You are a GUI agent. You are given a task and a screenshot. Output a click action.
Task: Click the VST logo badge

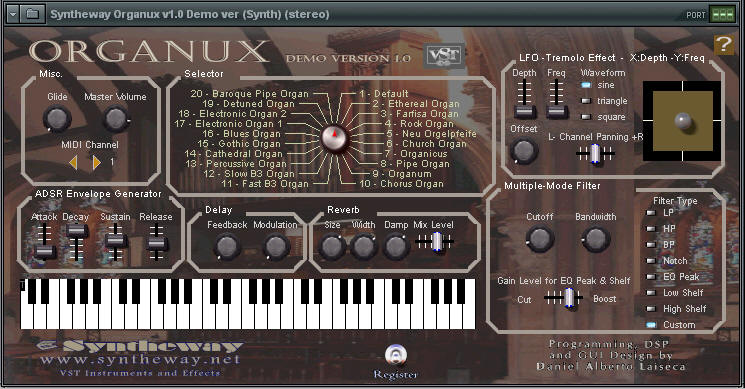click(443, 56)
